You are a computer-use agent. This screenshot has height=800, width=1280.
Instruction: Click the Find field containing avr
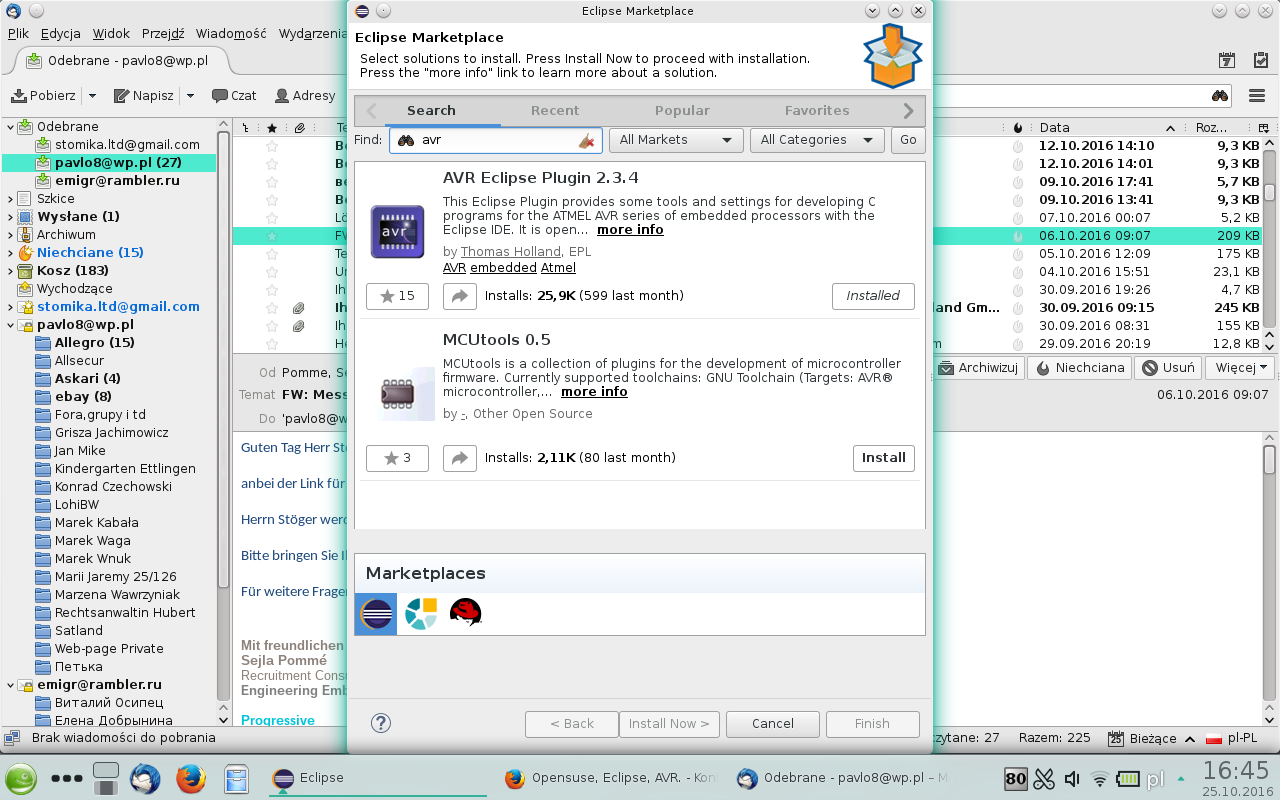coord(496,140)
